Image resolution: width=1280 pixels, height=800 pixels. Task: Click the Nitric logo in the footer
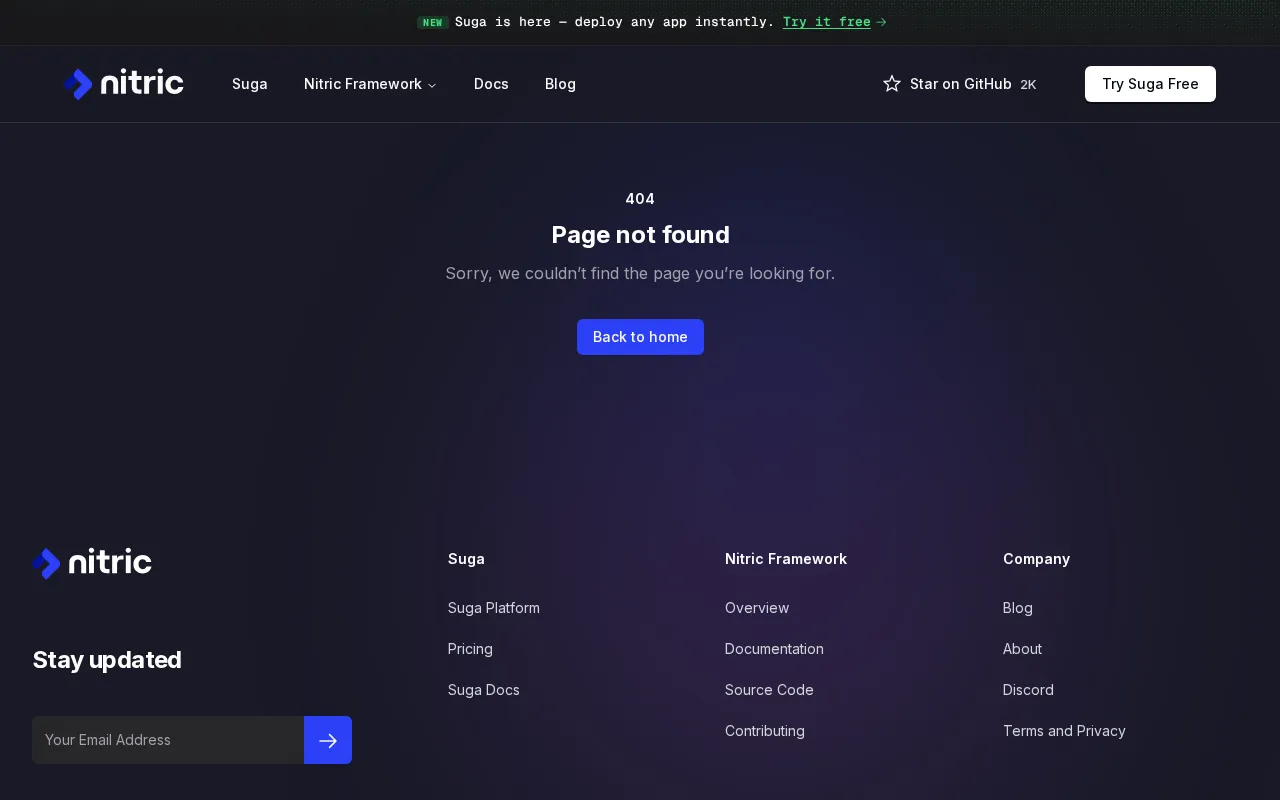point(92,563)
